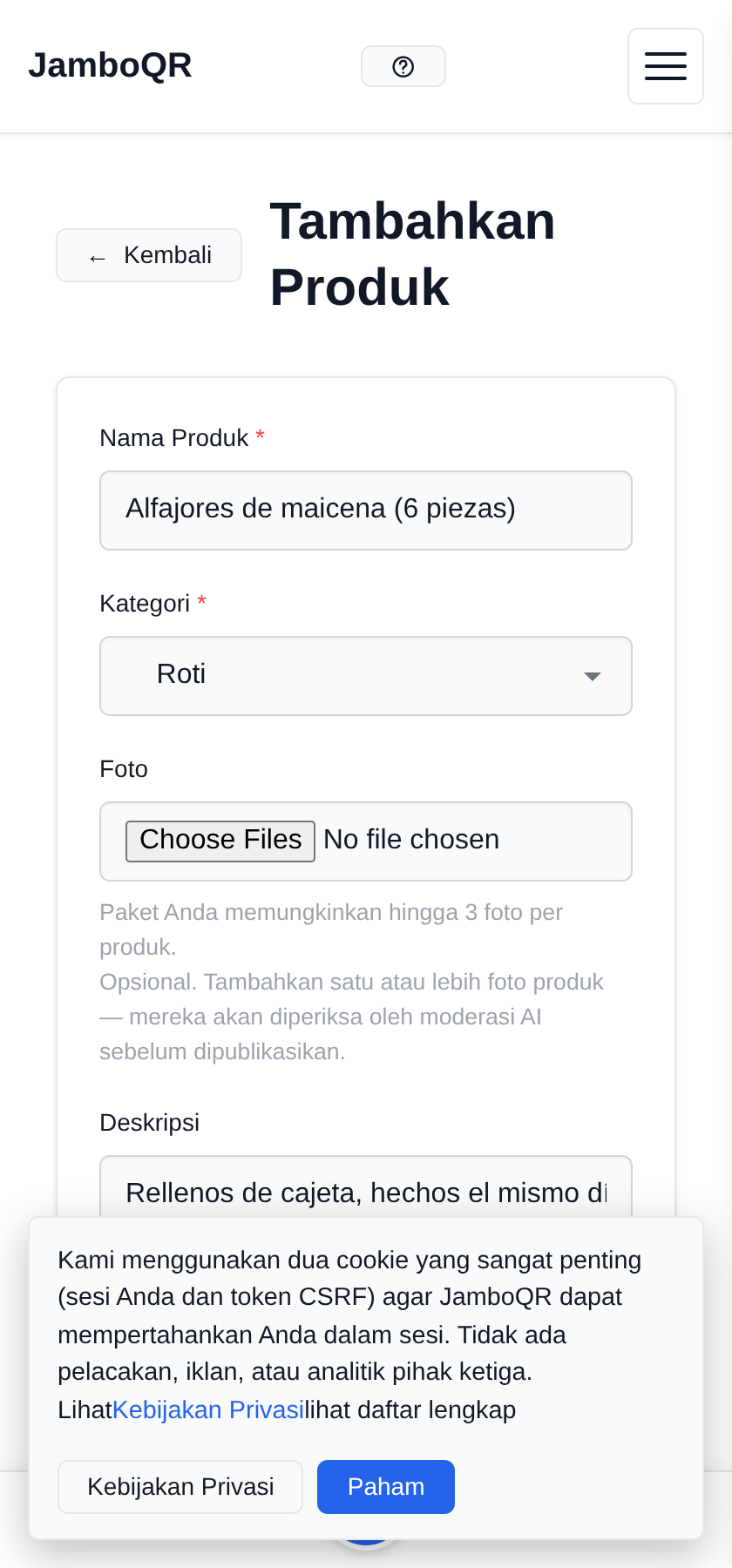Image resolution: width=732 pixels, height=1568 pixels.
Task: Click the 'No file chosen' text
Action: (x=411, y=840)
